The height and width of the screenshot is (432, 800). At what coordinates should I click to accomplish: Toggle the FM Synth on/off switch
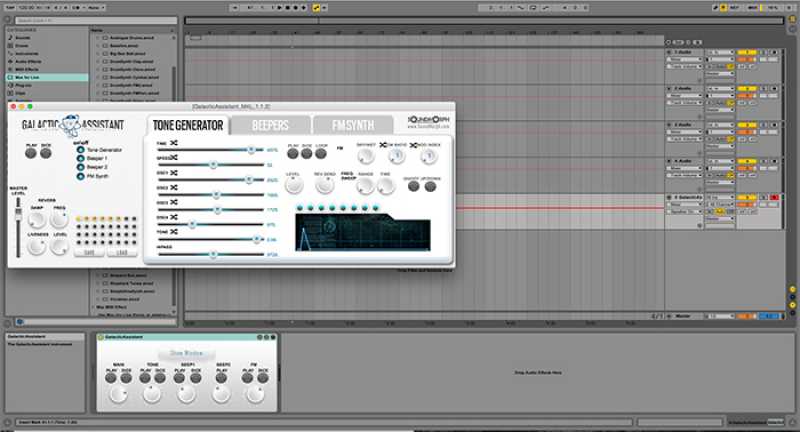[80, 176]
